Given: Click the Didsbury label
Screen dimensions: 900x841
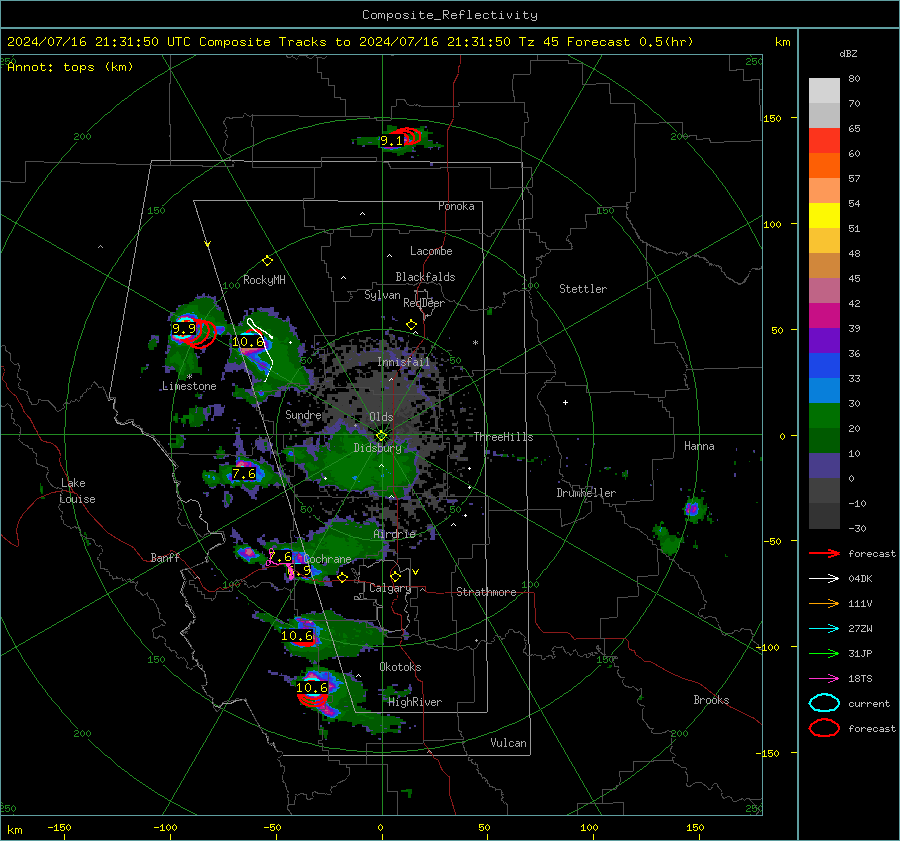Looking at the screenshot, I should pos(378,448).
